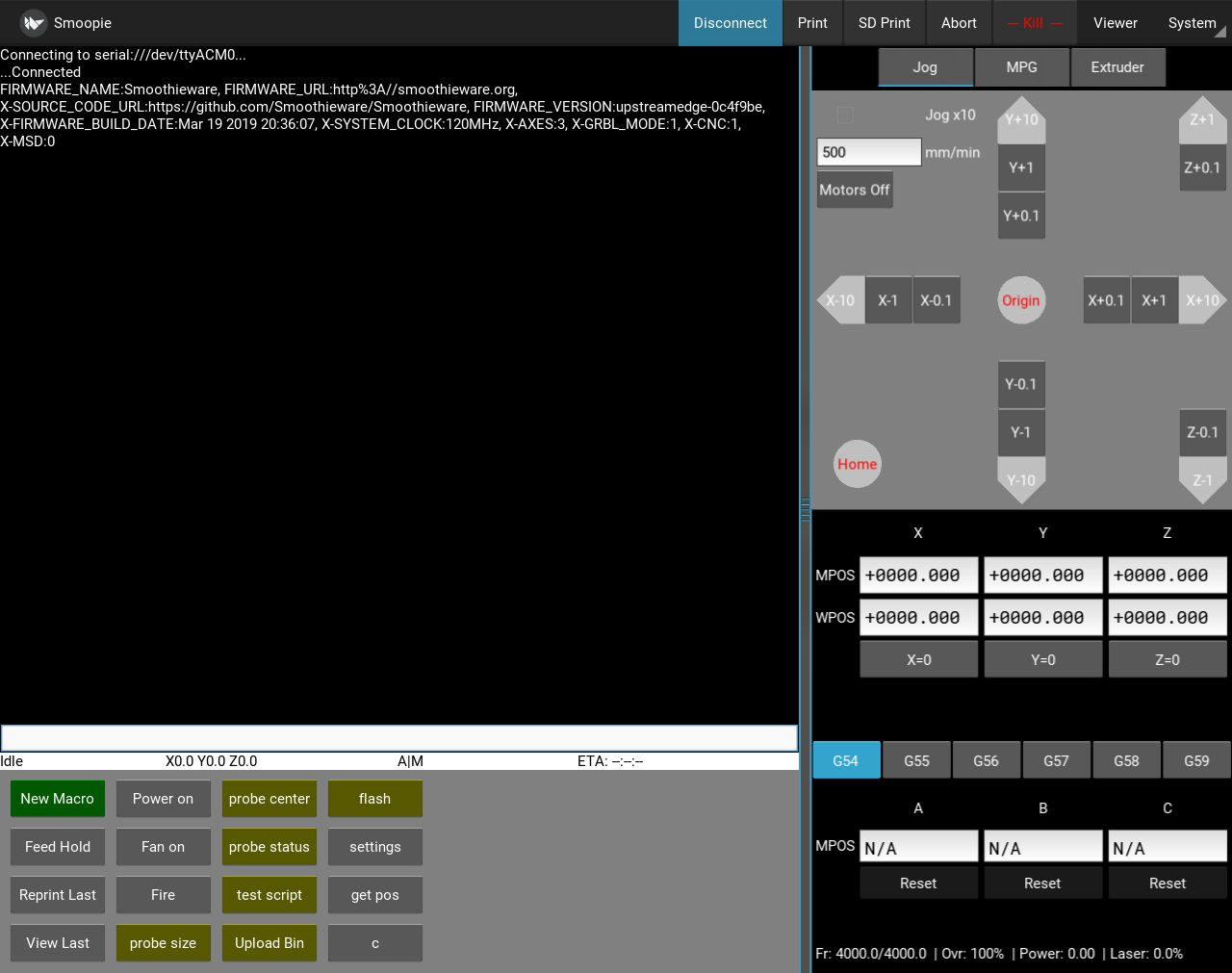Switch to the Extruder tab
The width and height of the screenshot is (1232, 973).
pos(1117,66)
